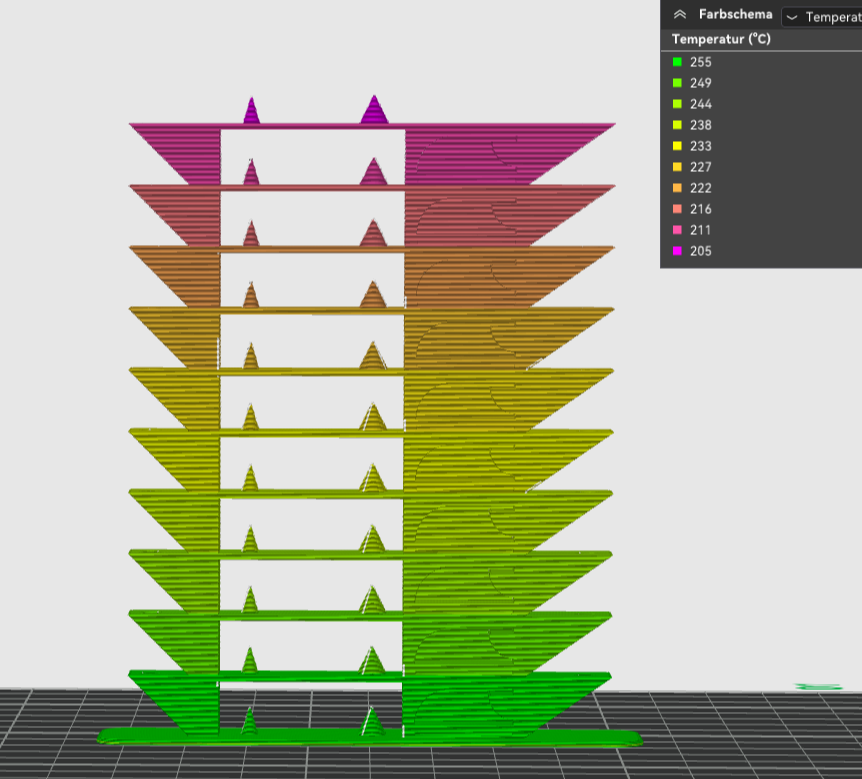Select the 227 temperature legend entry text
The width and height of the screenshot is (862, 779).
pos(701,167)
